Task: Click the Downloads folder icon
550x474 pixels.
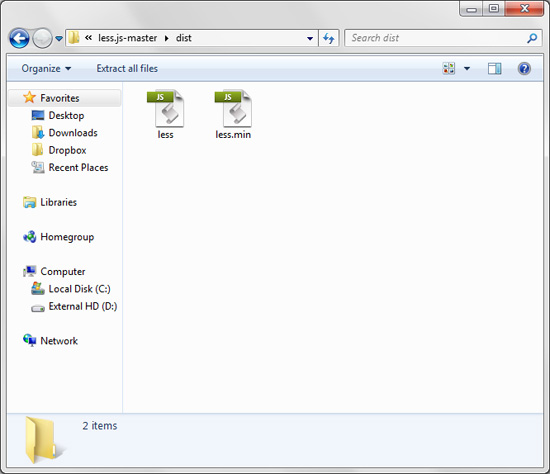Action: [38, 132]
